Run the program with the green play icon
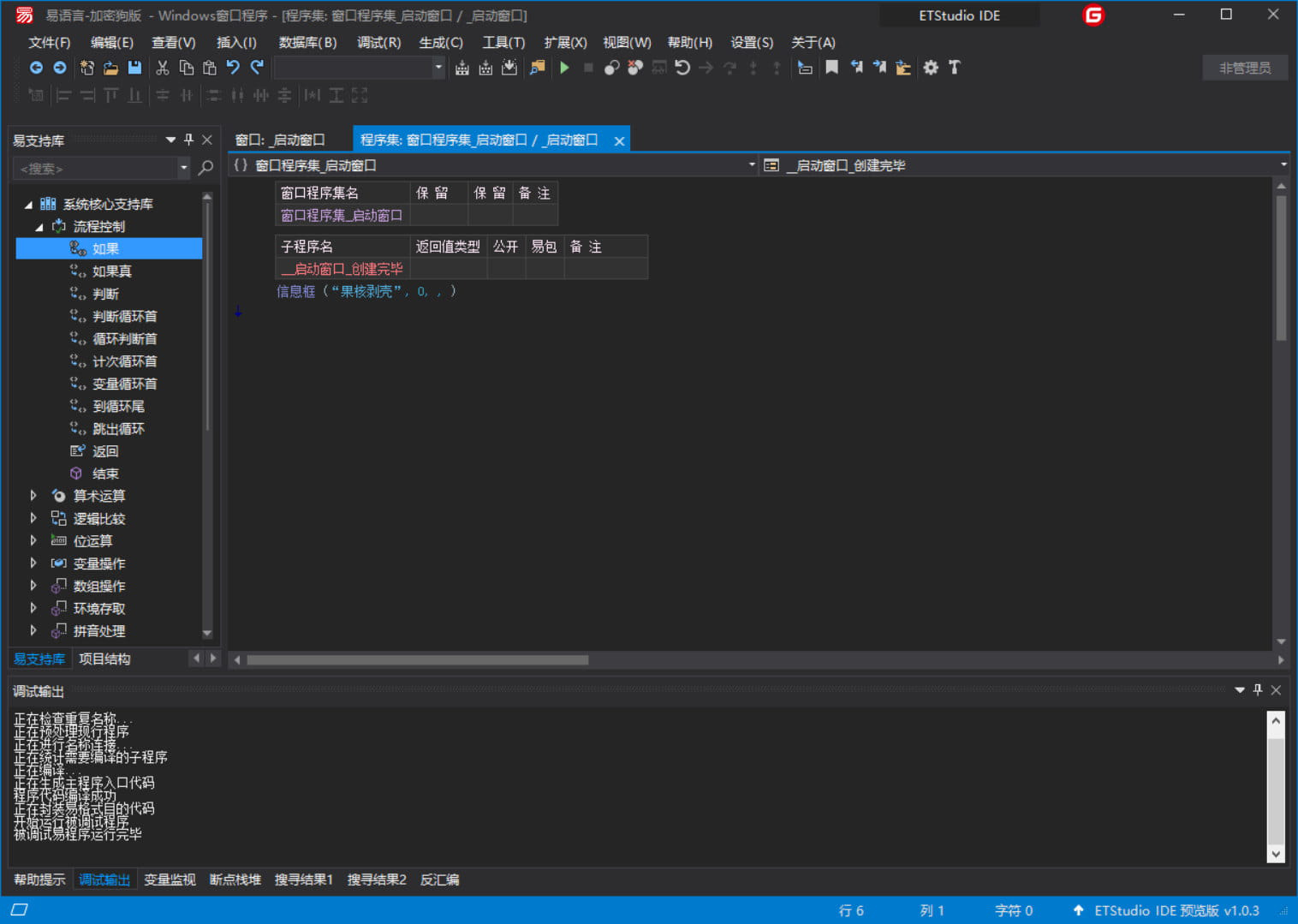1298x924 pixels. point(564,68)
